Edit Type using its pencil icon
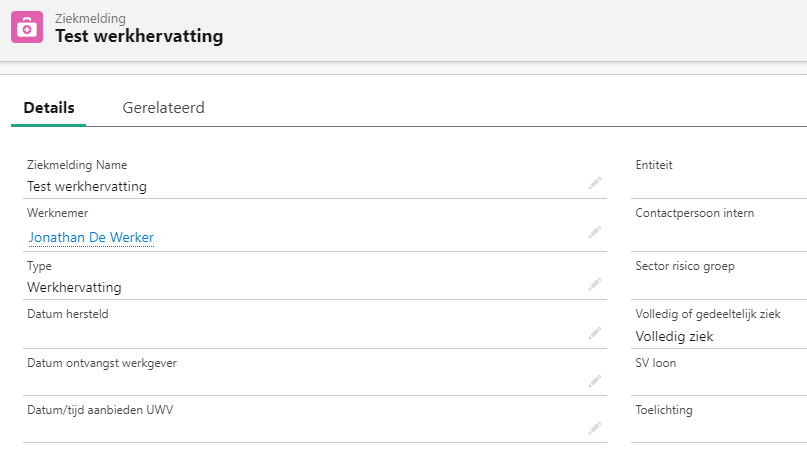Image resolution: width=807 pixels, height=450 pixels. point(595,284)
